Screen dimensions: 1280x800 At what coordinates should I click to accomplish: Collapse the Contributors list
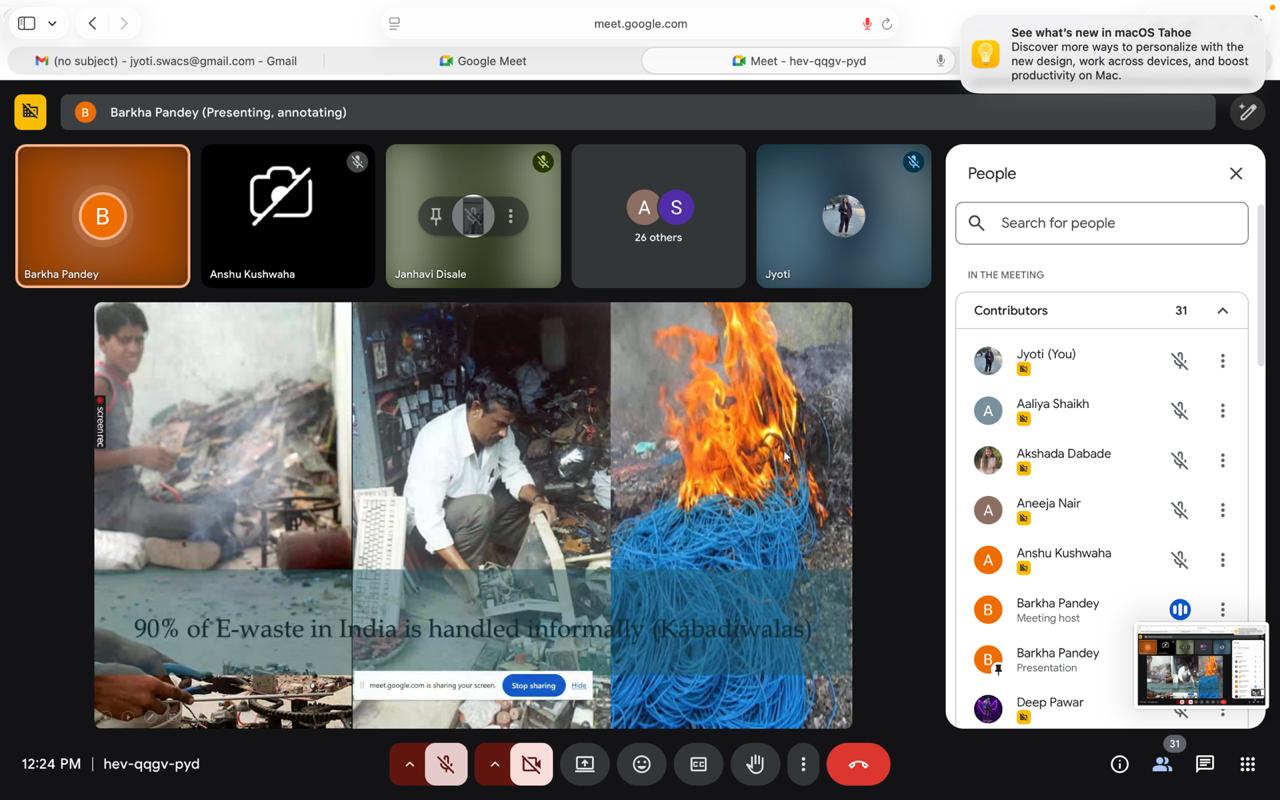tap(1222, 311)
